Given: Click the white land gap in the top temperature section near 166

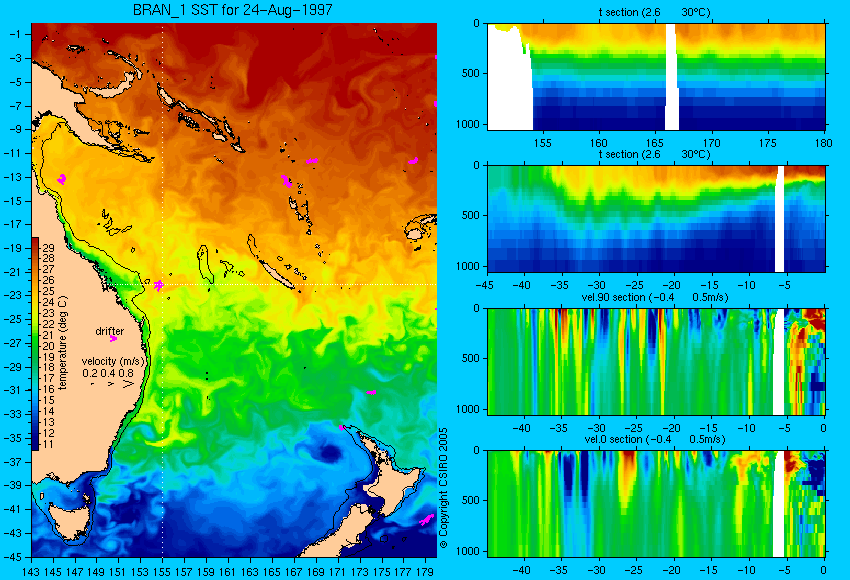Looking at the screenshot, I should 672,76.
